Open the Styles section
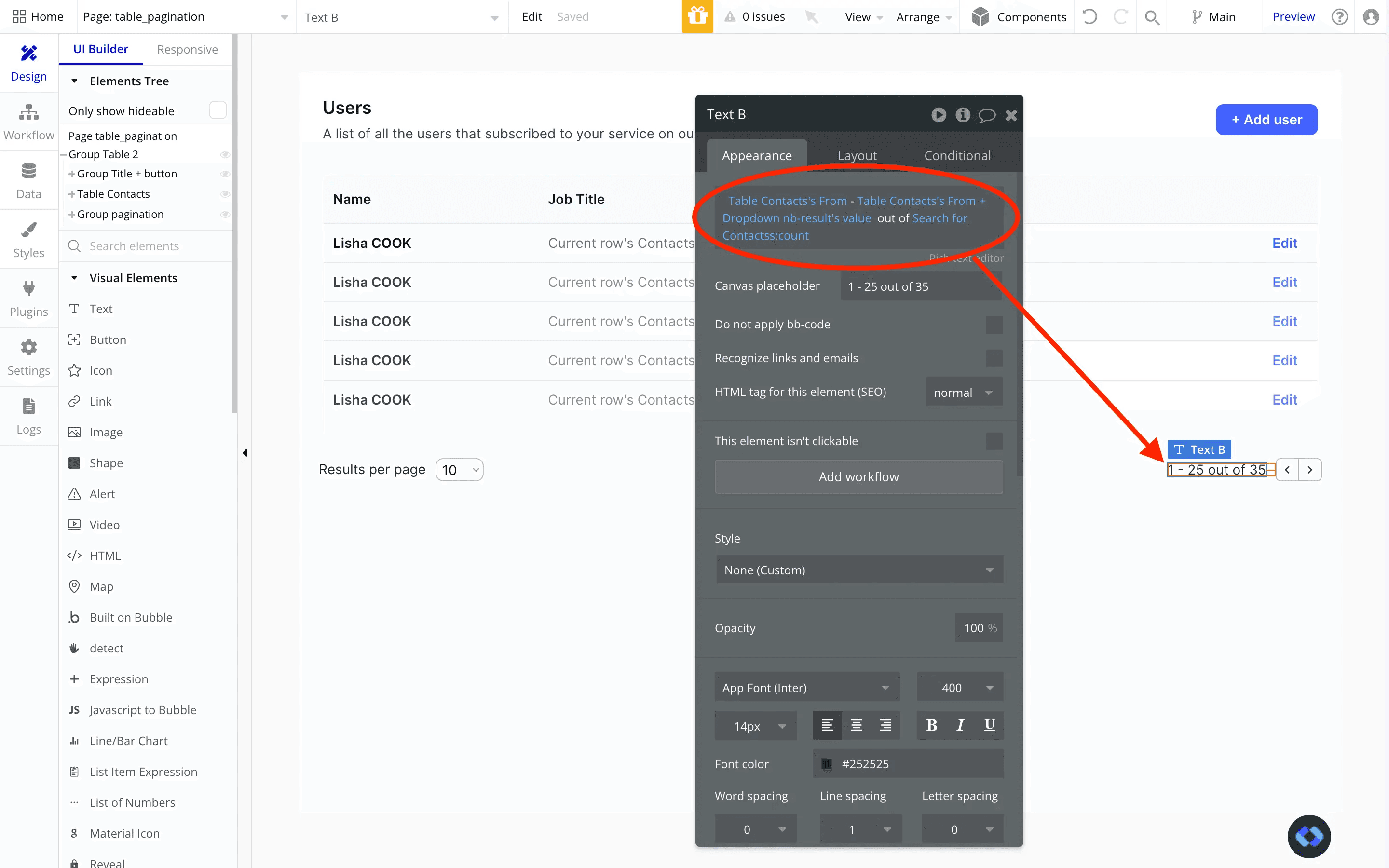Image resolution: width=1389 pixels, height=868 pixels. coord(29,240)
